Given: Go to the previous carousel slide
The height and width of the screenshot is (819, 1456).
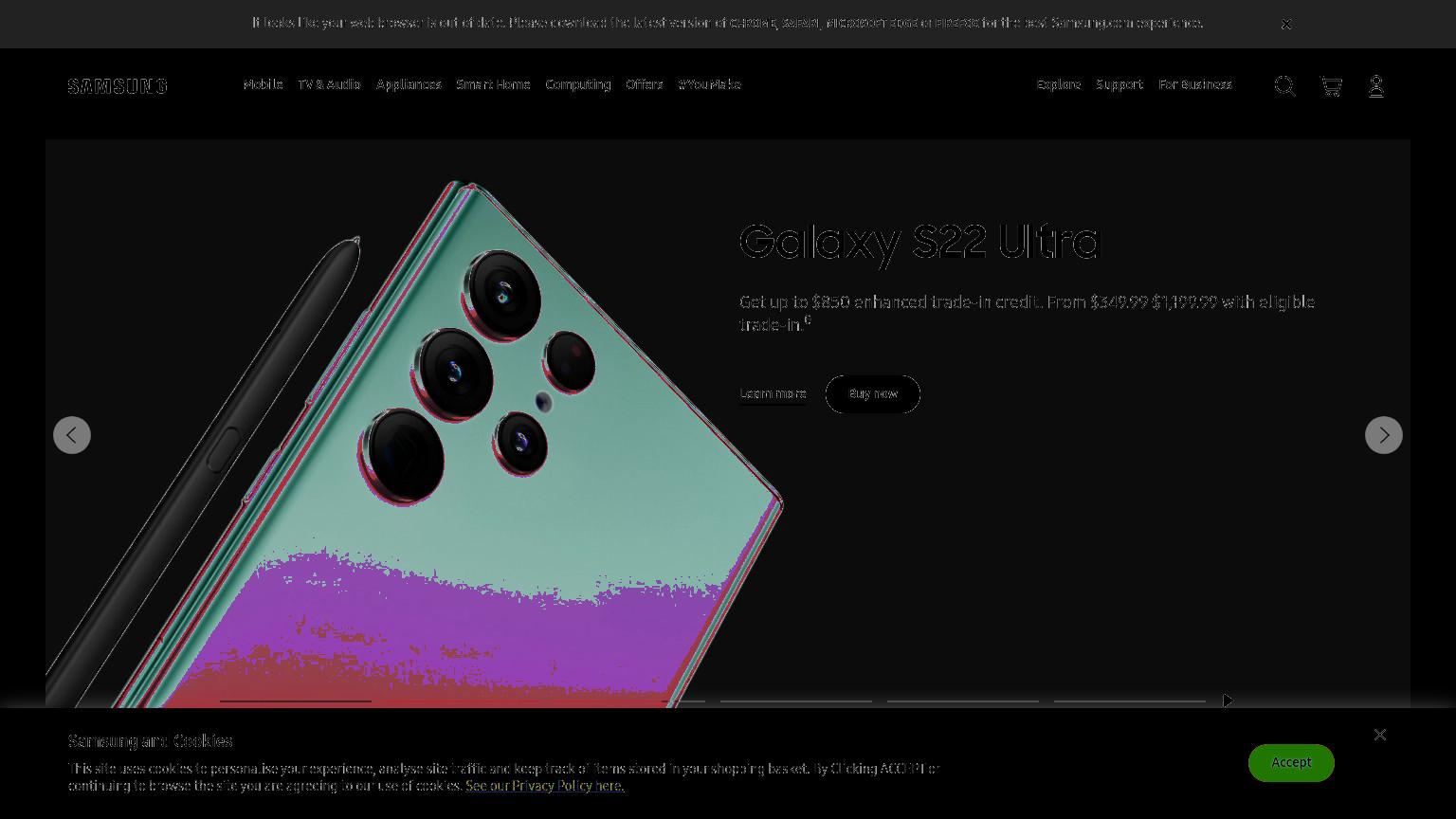Looking at the screenshot, I should [x=72, y=435].
